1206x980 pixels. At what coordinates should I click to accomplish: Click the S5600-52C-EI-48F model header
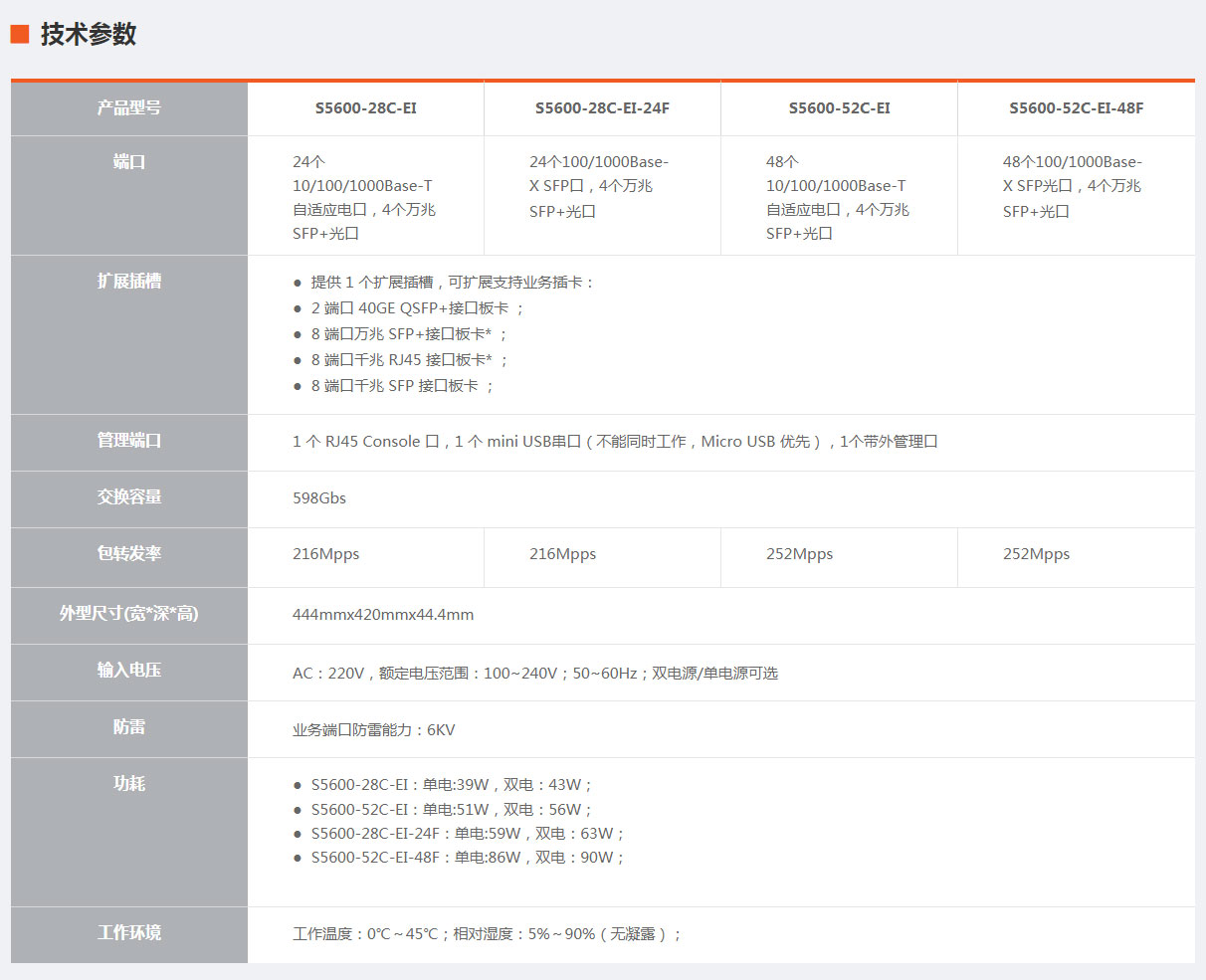[x=1076, y=108]
